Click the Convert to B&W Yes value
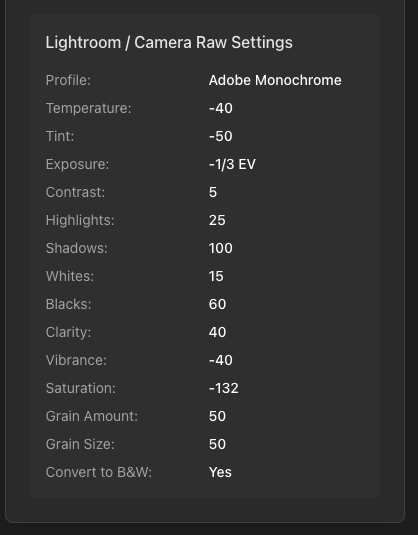The image size is (418, 535). click(x=220, y=472)
